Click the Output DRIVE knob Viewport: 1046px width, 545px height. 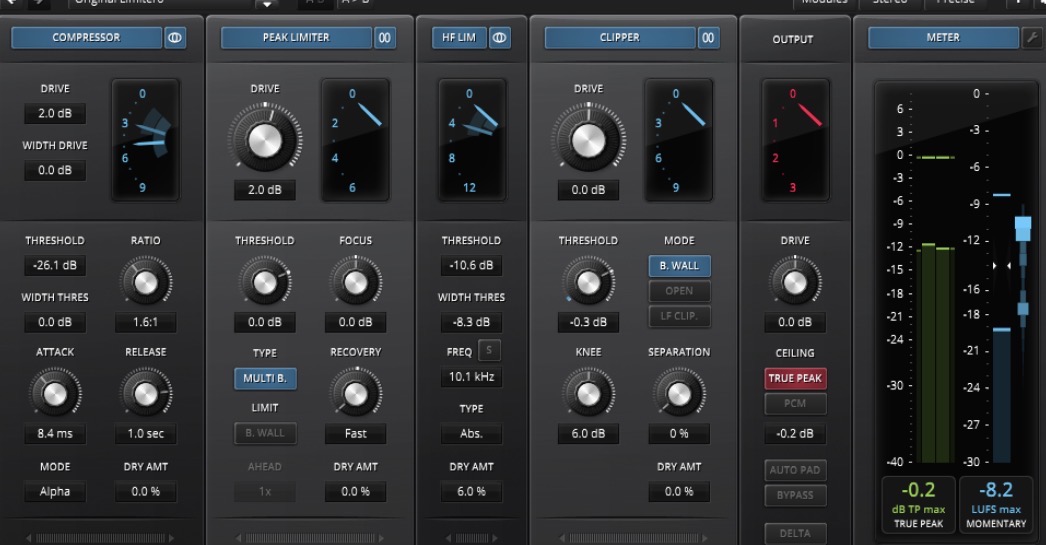(x=795, y=283)
